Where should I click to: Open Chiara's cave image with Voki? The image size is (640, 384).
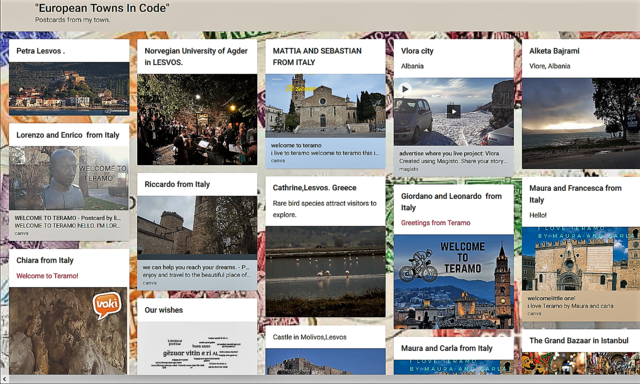pos(69,331)
